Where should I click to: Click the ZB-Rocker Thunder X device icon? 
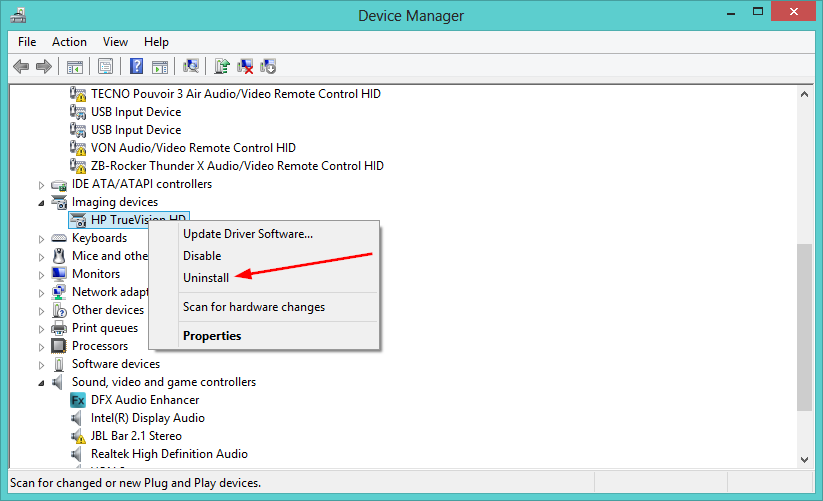click(x=78, y=166)
